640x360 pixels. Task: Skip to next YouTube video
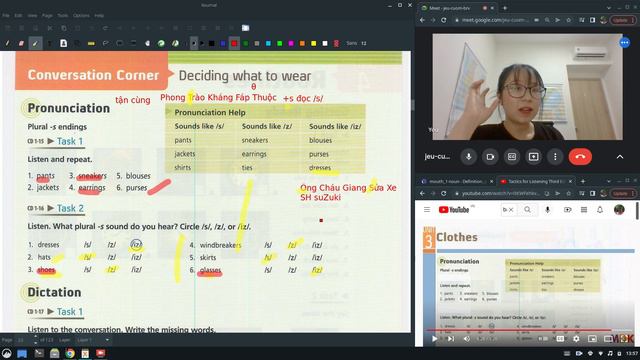point(451,338)
